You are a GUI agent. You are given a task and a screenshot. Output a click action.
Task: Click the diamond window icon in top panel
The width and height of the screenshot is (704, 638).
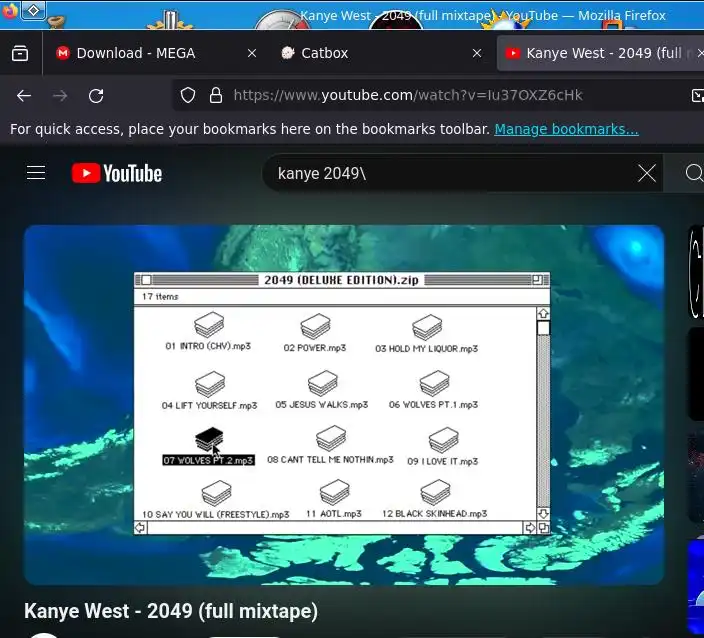tap(34, 10)
